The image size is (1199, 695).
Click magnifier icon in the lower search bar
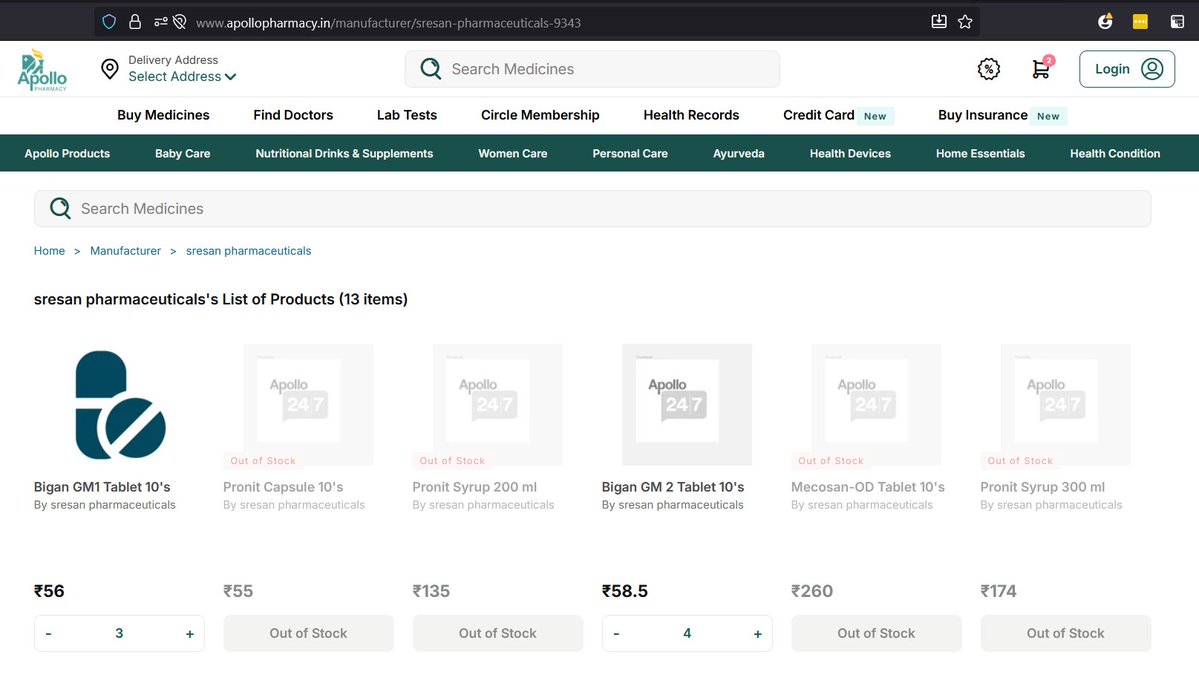click(60, 208)
